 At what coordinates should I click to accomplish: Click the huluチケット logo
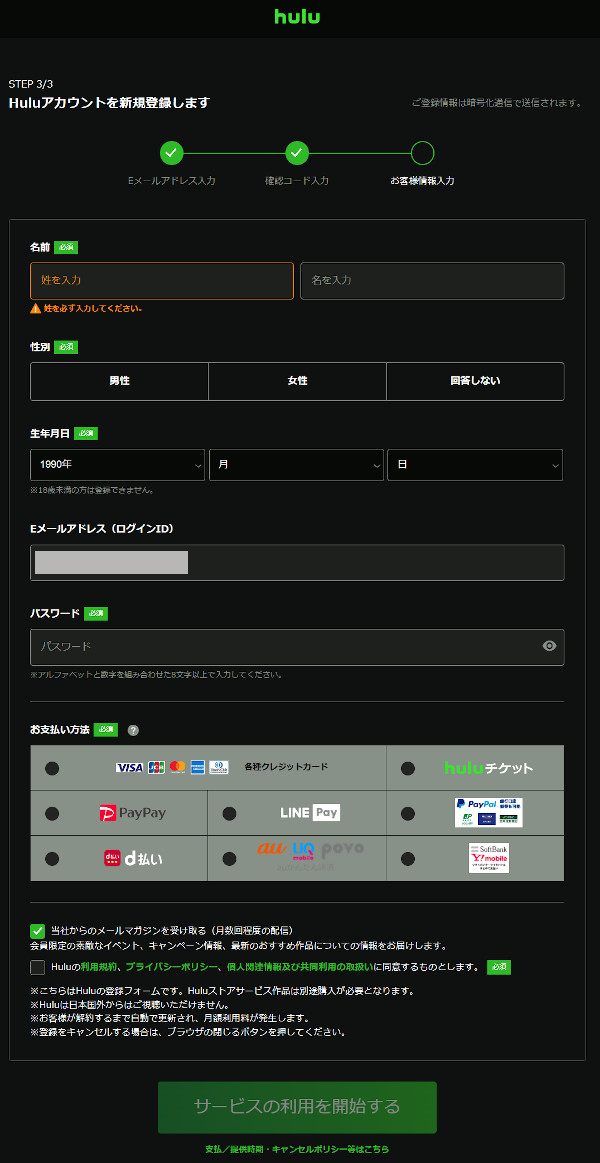pyautogui.click(x=489, y=768)
